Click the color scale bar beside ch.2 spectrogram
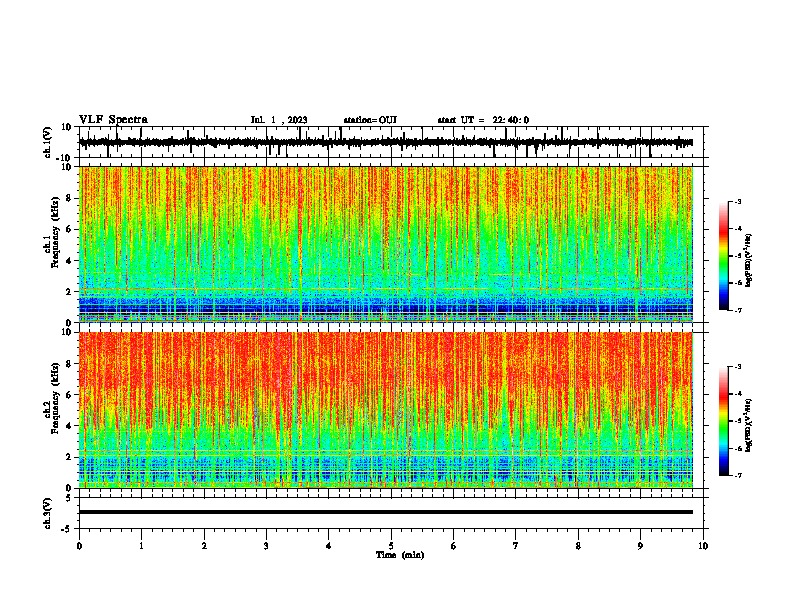 (724, 421)
